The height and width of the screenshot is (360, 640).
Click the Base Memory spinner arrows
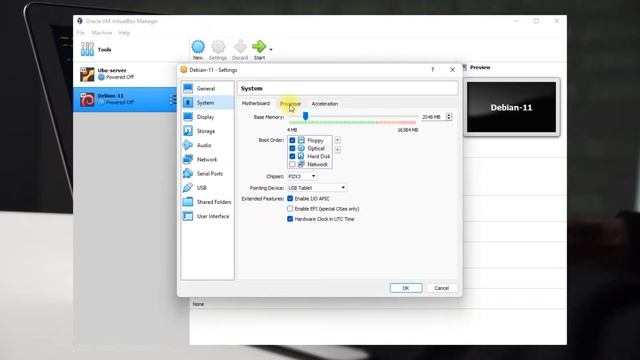pos(449,117)
